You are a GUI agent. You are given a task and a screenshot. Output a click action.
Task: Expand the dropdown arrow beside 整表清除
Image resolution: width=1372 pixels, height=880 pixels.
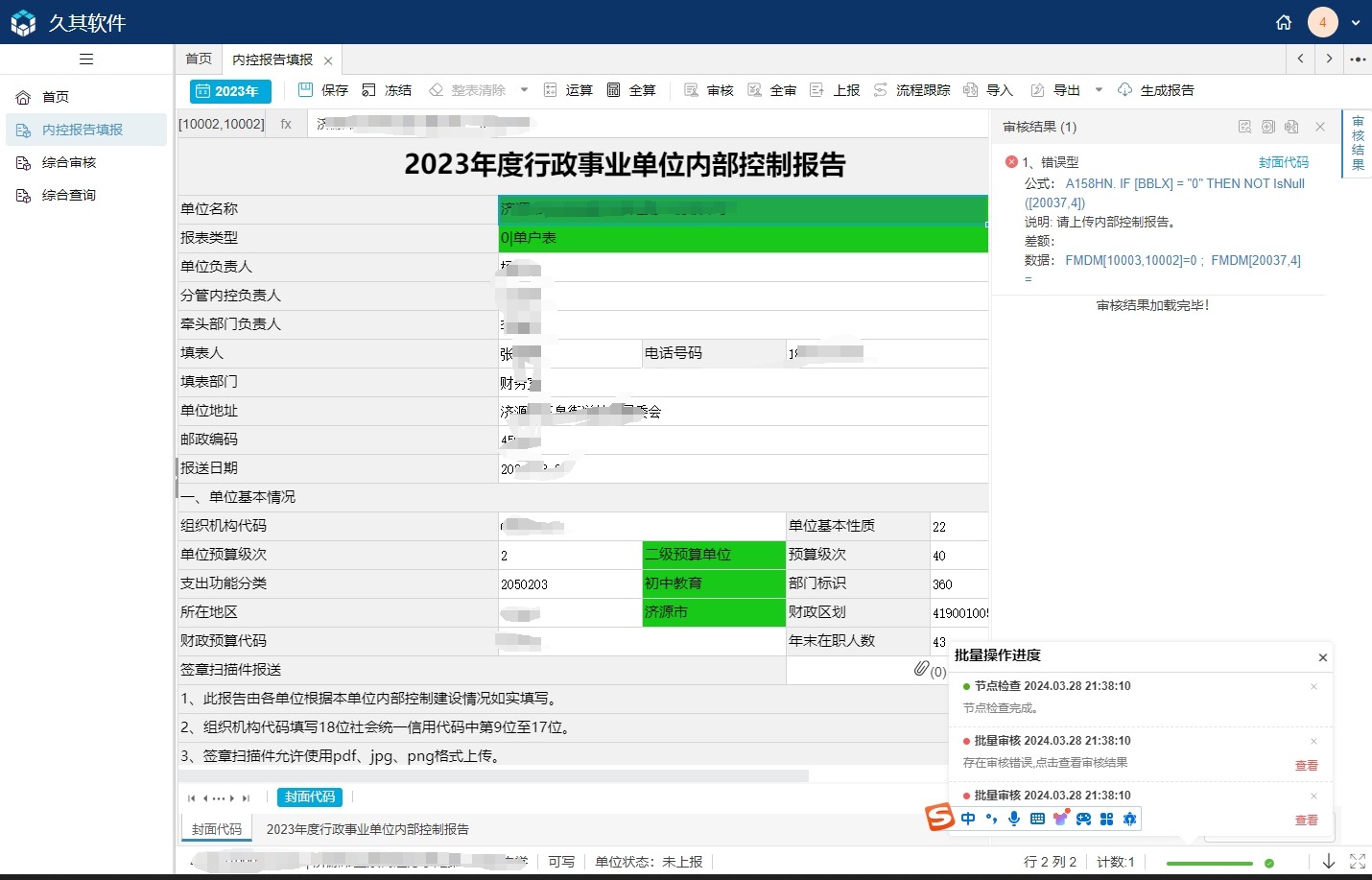(524, 90)
